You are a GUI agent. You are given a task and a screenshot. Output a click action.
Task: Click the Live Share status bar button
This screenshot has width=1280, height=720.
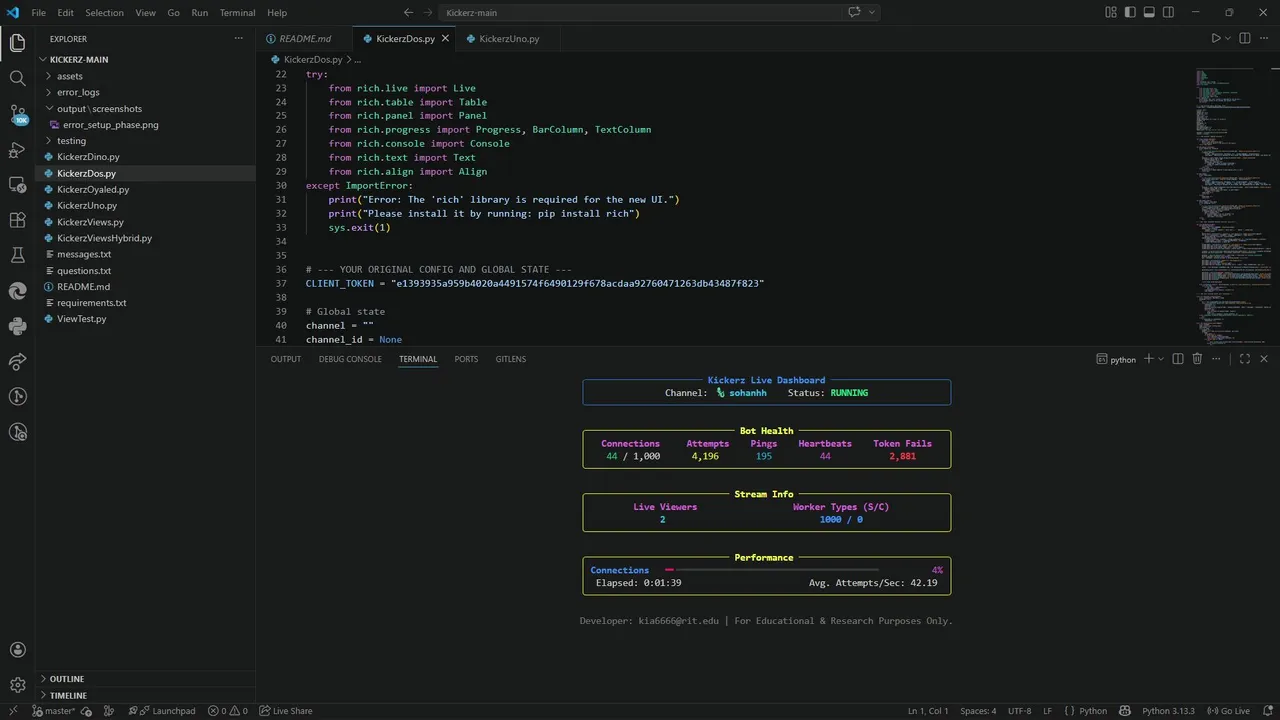pos(286,711)
